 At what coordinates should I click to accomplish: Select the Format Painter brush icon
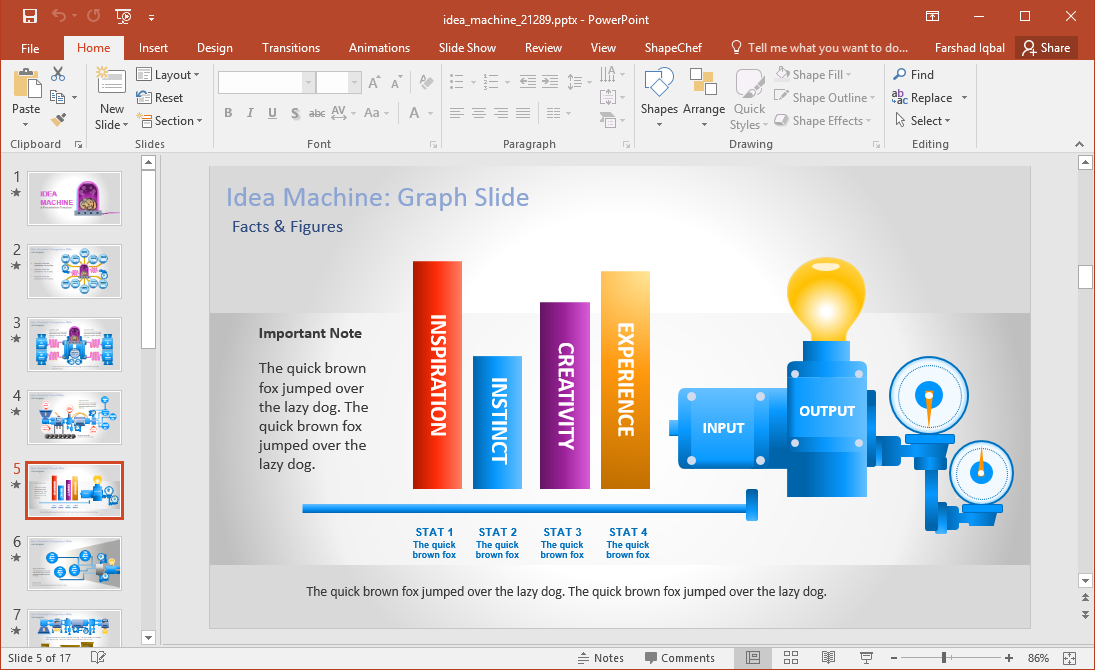coord(58,120)
